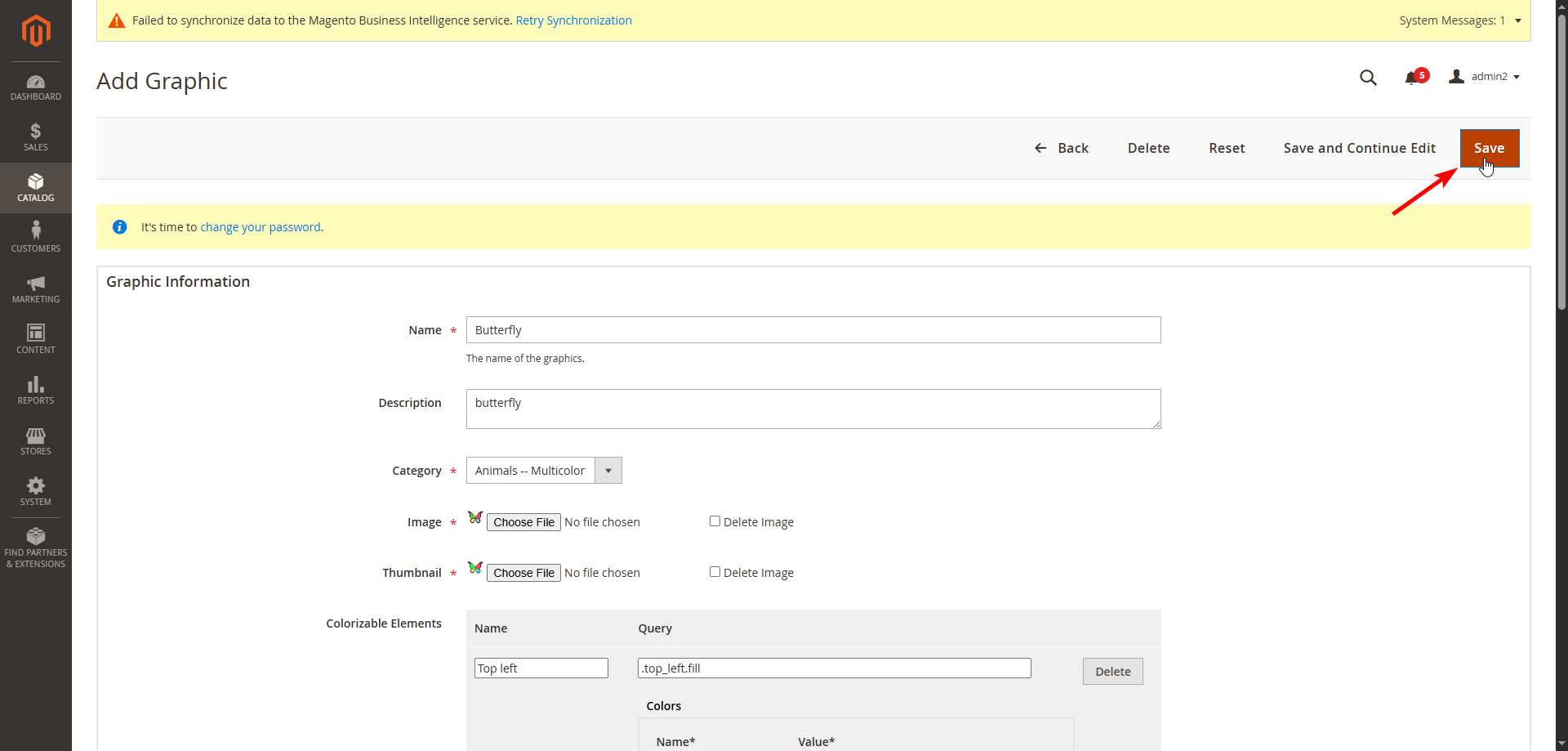This screenshot has height=751, width=1568.
Task: Click the Retry Synchronization link
Action: 573,20
